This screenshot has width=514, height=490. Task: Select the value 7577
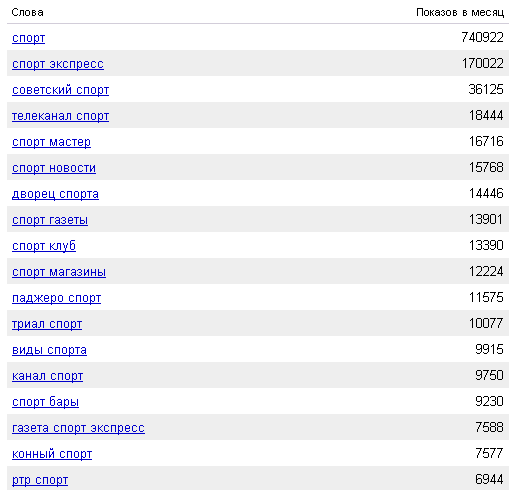tap(489, 453)
